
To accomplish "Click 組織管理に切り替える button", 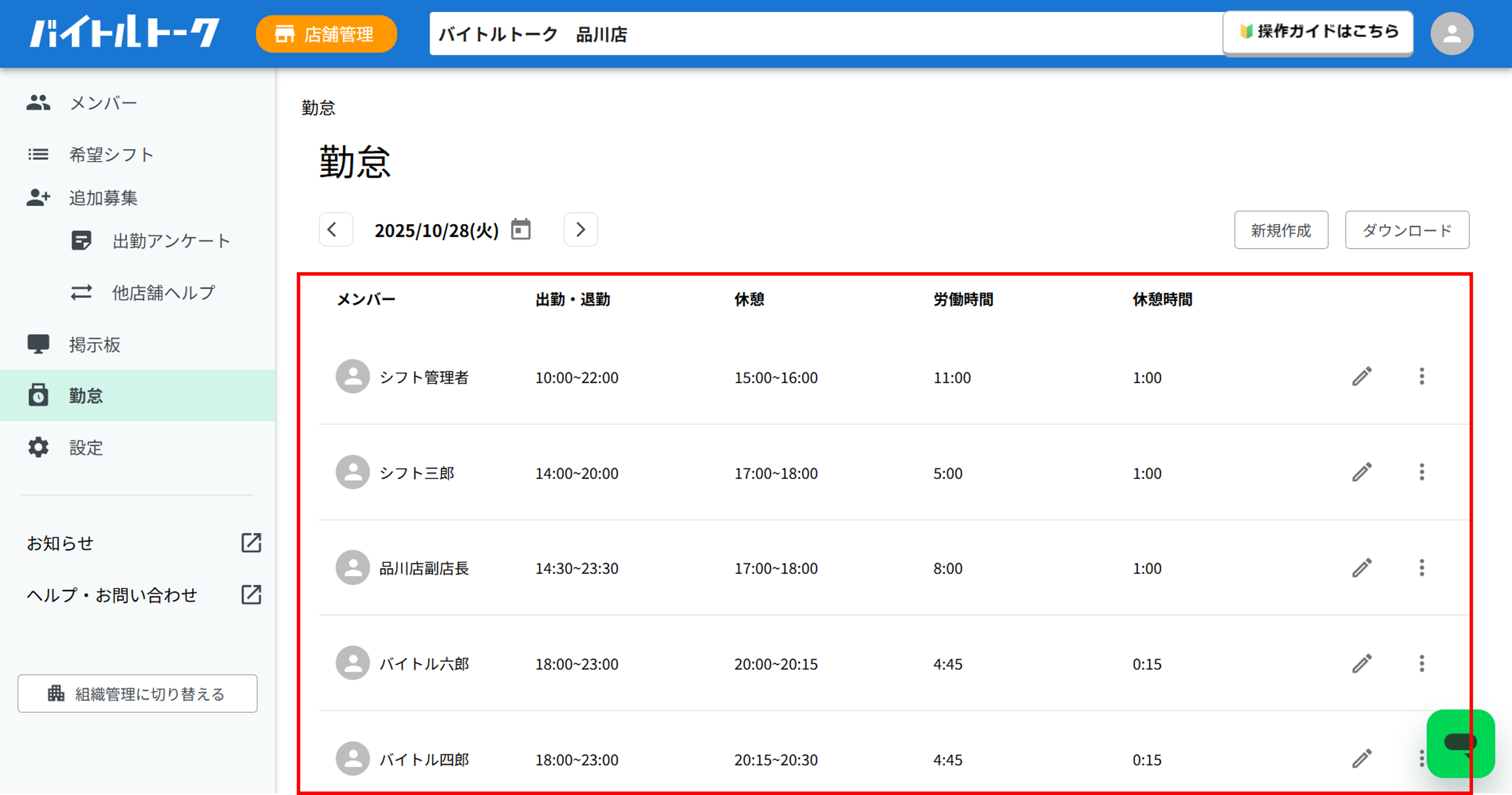I will click(x=137, y=693).
